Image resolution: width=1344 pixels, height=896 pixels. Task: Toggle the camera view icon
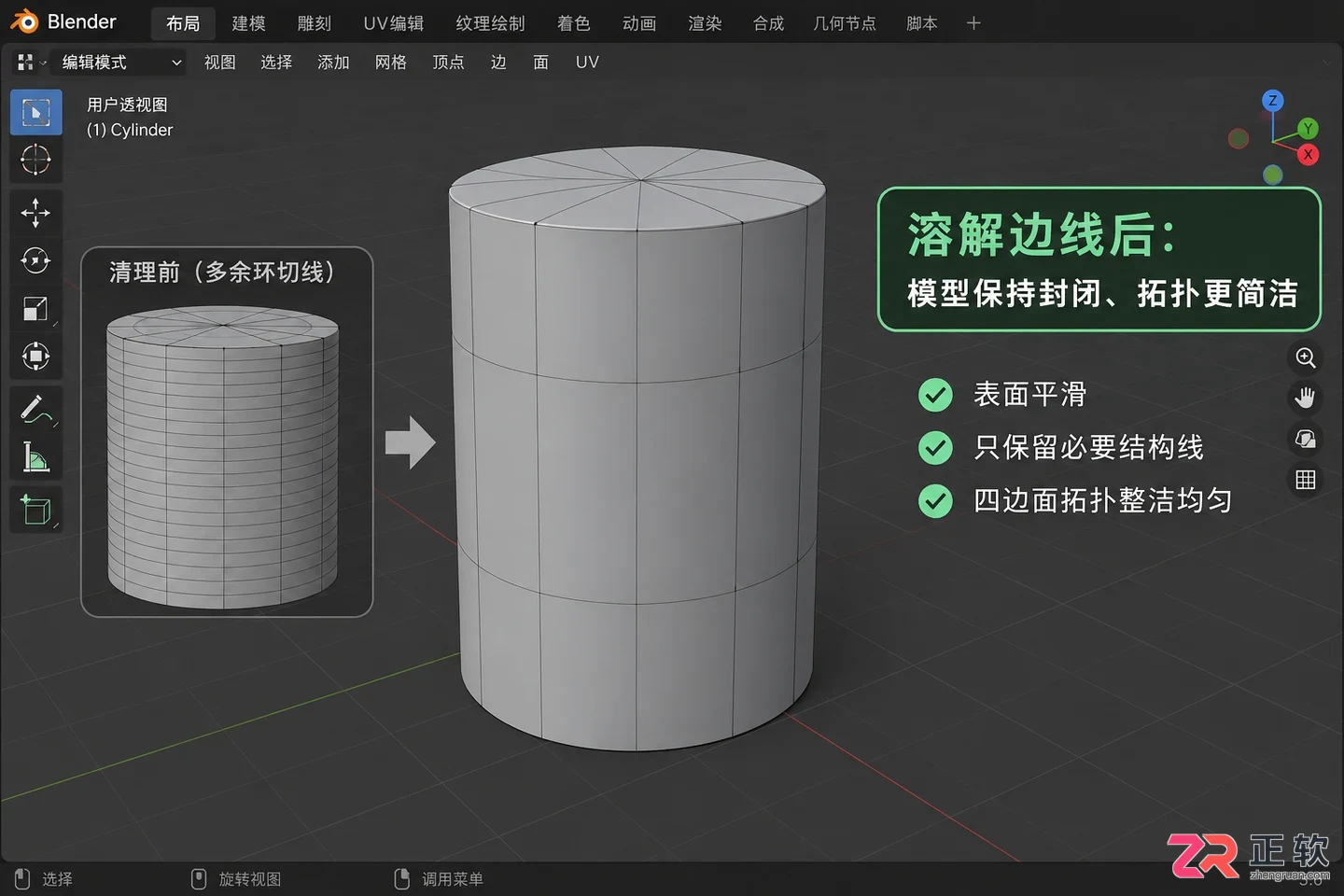pyautogui.click(x=1306, y=439)
